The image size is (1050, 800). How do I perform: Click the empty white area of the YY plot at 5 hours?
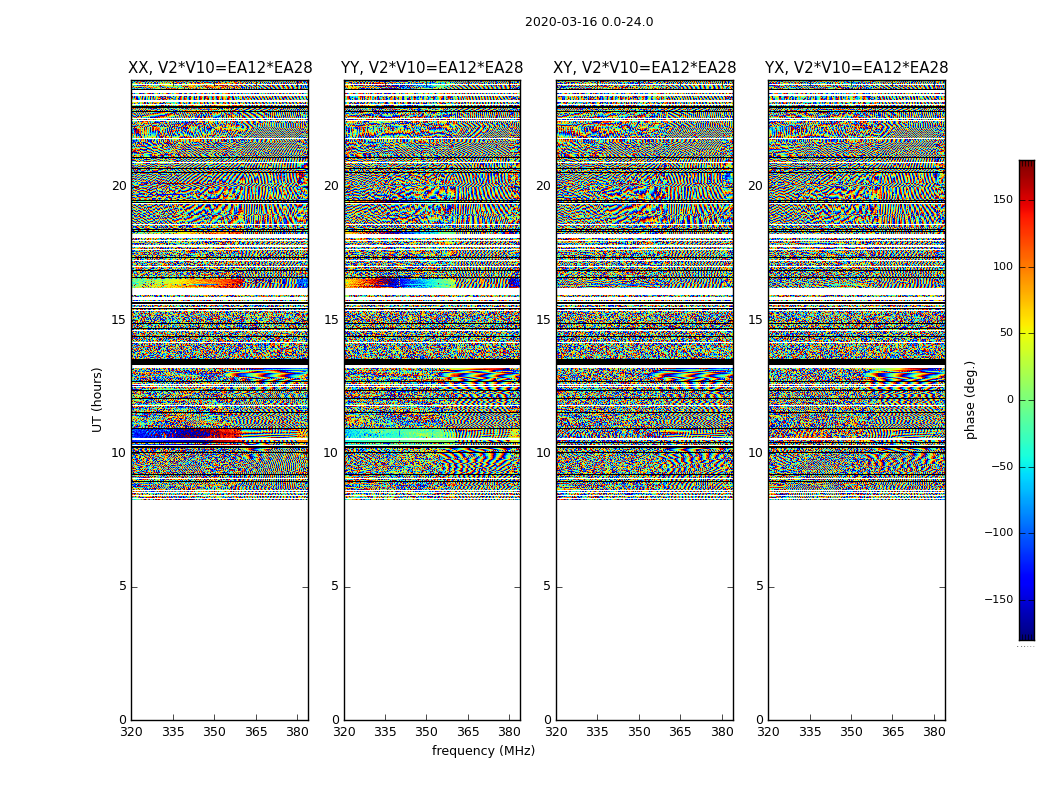[x=432, y=587]
